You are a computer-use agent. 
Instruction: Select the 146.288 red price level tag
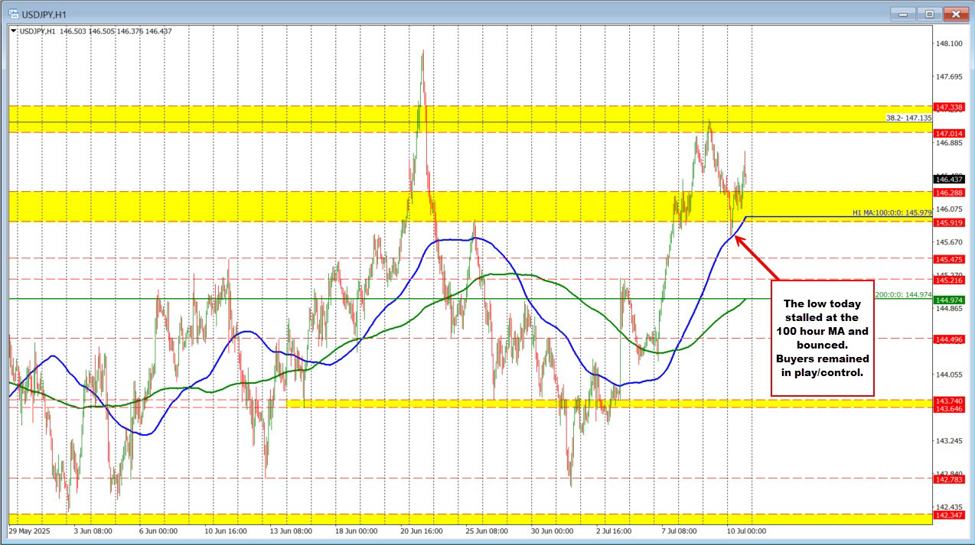click(950, 193)
